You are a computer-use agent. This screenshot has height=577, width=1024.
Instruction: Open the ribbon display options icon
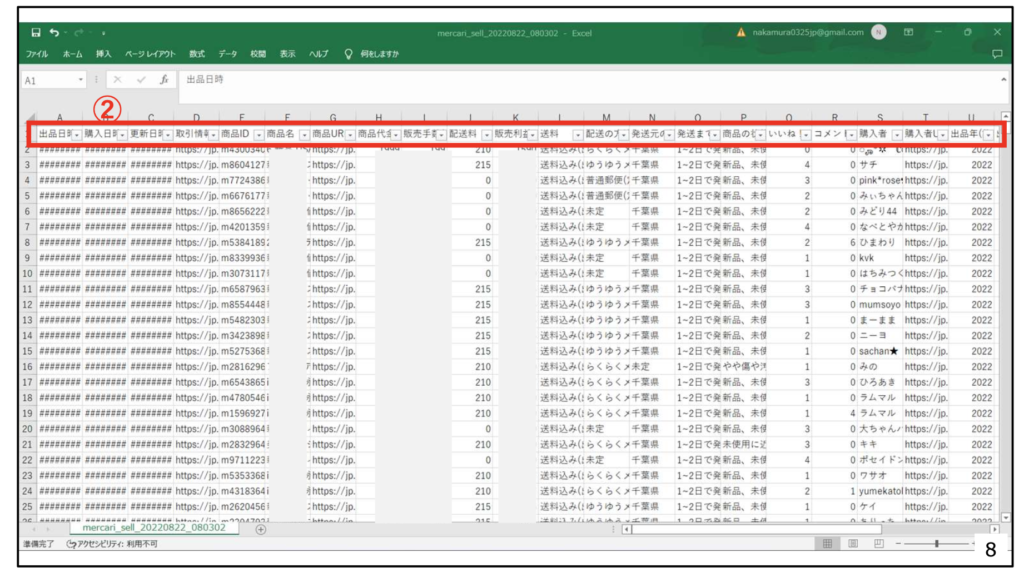[909, 33]
